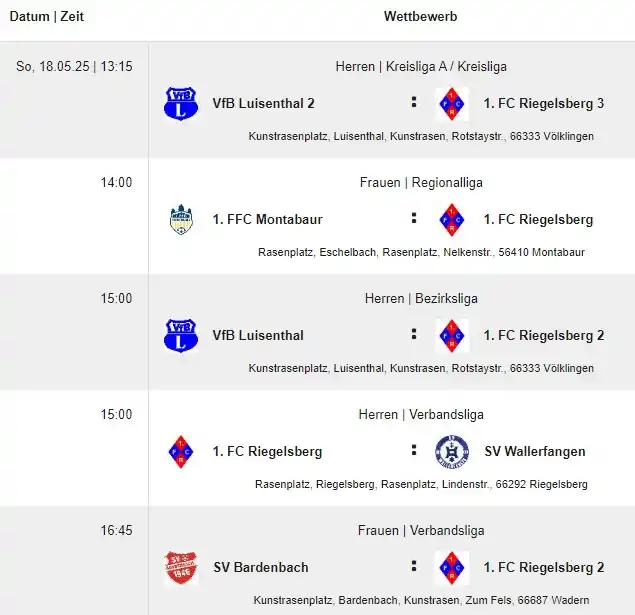Open the SV Wallerfangen team link
The width and height of the screenshot is (635, 615).
[535, 451]
